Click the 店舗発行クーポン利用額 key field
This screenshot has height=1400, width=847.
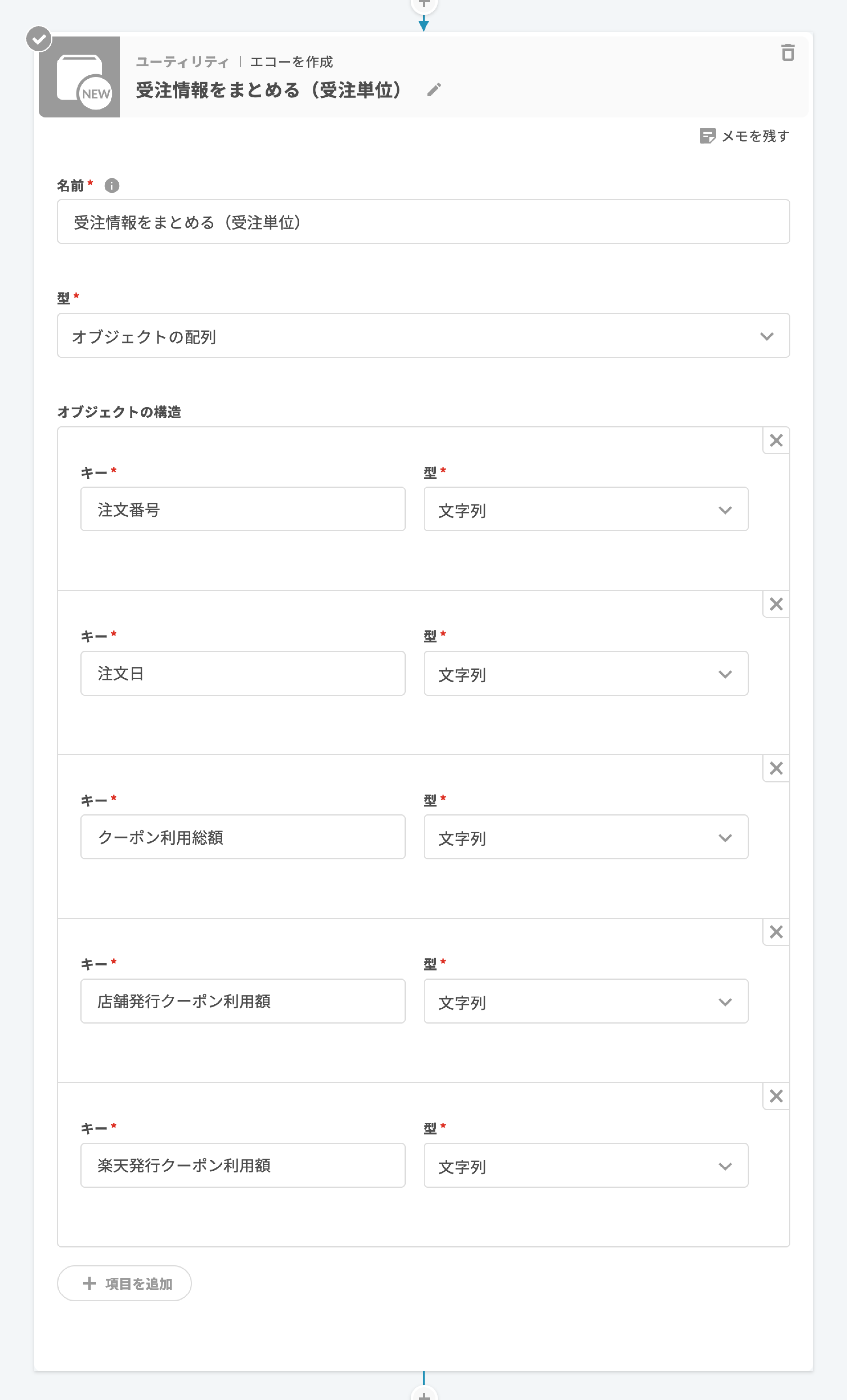[x=243, y=1002]
